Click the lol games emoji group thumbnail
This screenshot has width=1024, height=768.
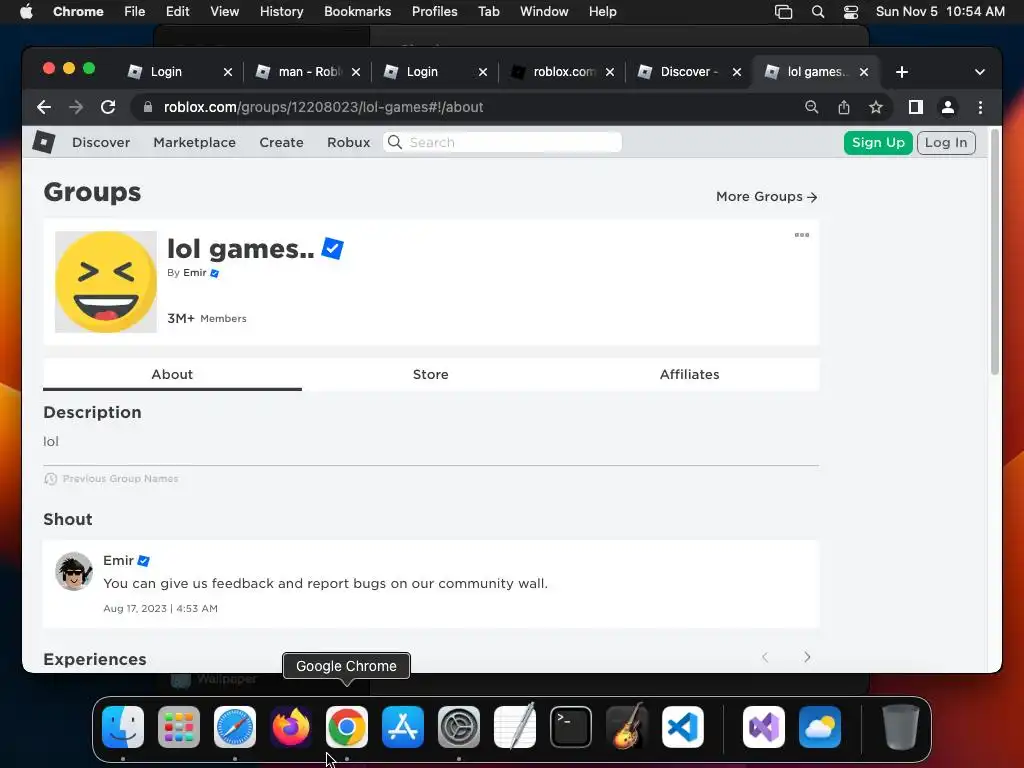pos(106,281)
